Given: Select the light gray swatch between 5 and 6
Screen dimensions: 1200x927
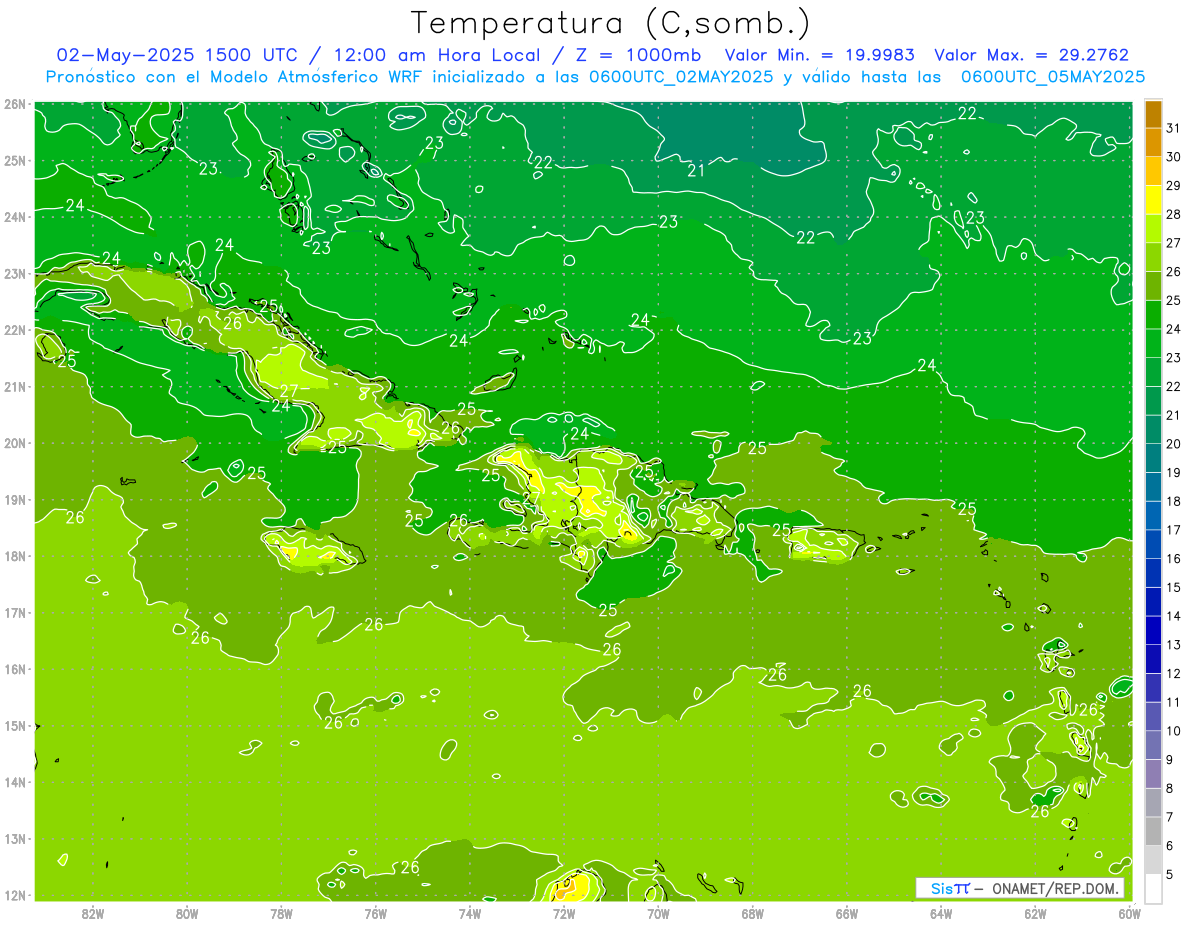Looking at the screenshot, I should click(x=1153, y=859).
